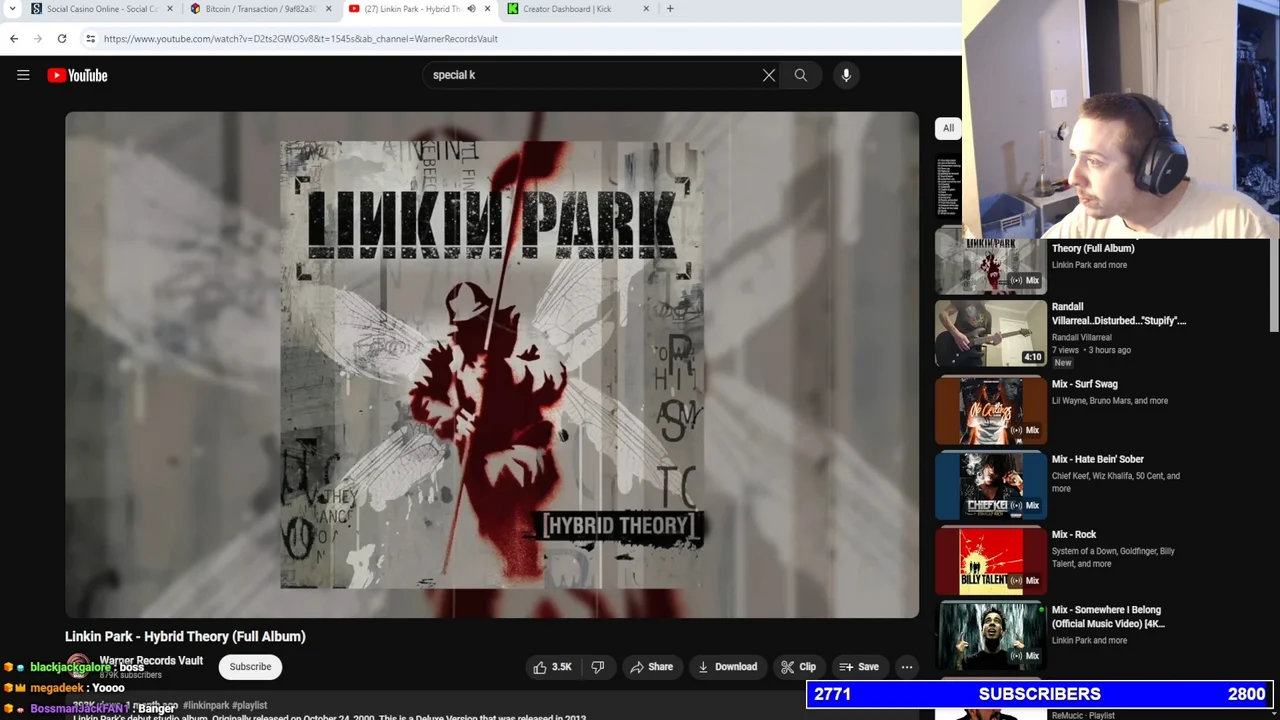Click the address bar URL
Image resolution: width=1280 pixels, height=720 pixels.
[x=300, y=39]
